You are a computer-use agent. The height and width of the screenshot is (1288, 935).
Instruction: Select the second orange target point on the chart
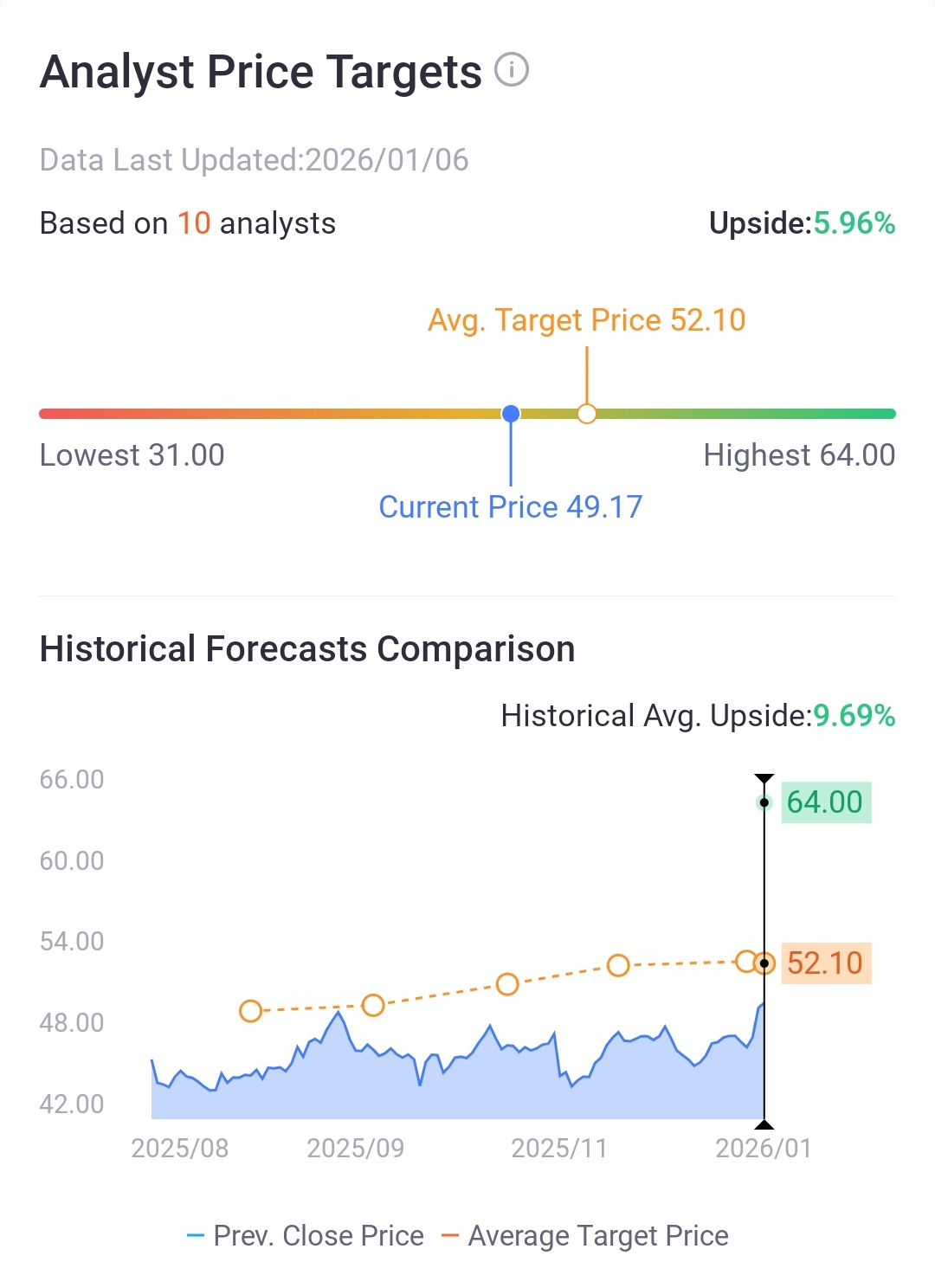tap(373, 1005)
